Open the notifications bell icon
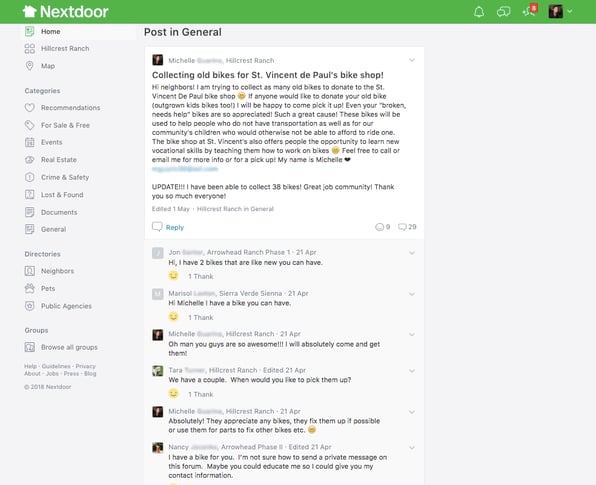The height and width of the screenshot is (485, 596). coord(479,12)
